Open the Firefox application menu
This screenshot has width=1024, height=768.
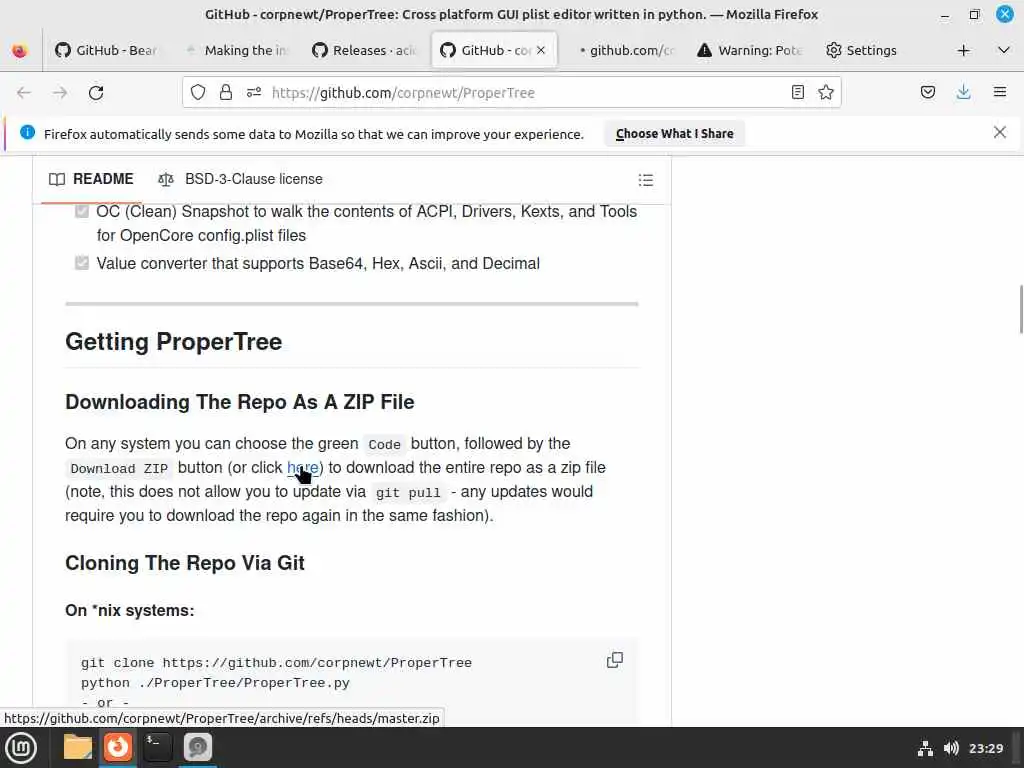1000,92
